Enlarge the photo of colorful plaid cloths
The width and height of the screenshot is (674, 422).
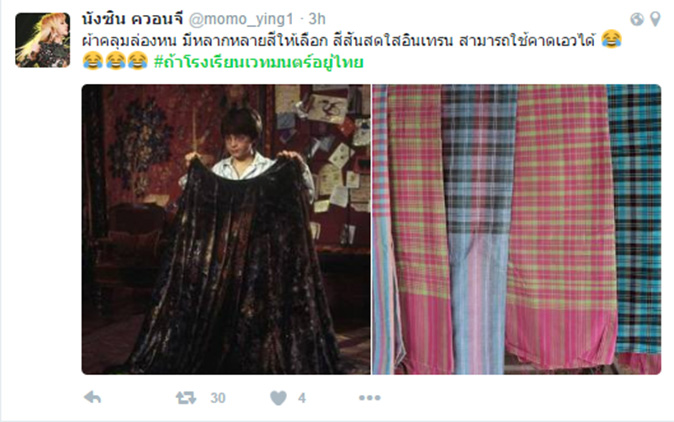(516, 229)
